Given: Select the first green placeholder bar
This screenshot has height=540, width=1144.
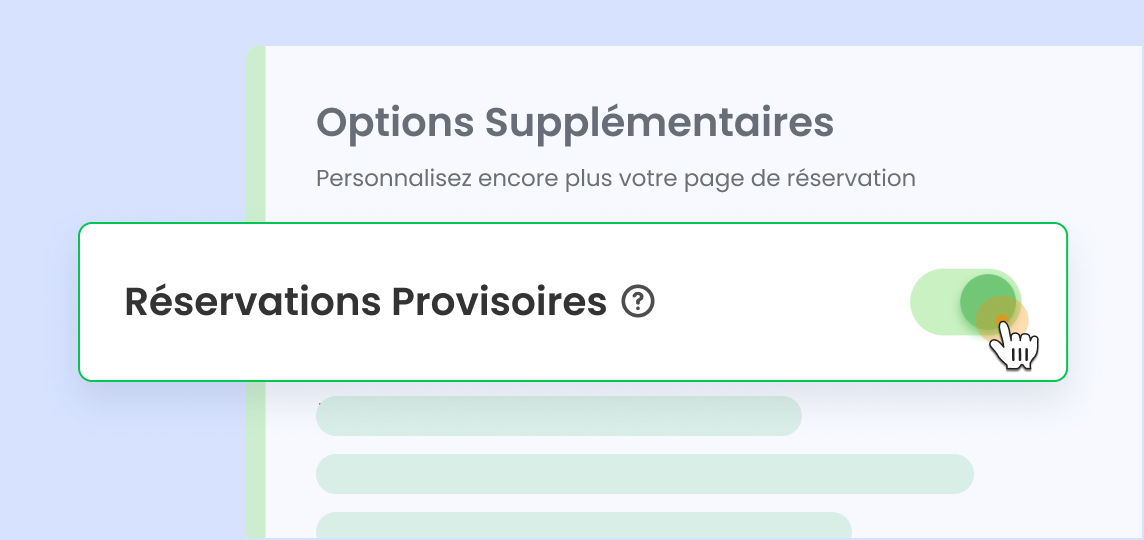Looking at the screenshot, I should click(x=558, y=416).
